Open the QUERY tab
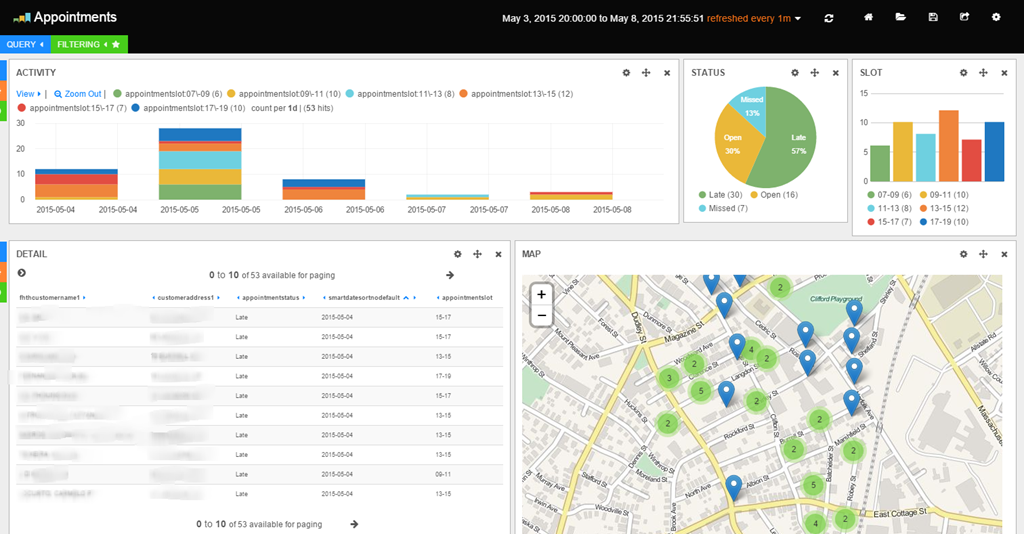1024x534 pixels. click(24, 45)
